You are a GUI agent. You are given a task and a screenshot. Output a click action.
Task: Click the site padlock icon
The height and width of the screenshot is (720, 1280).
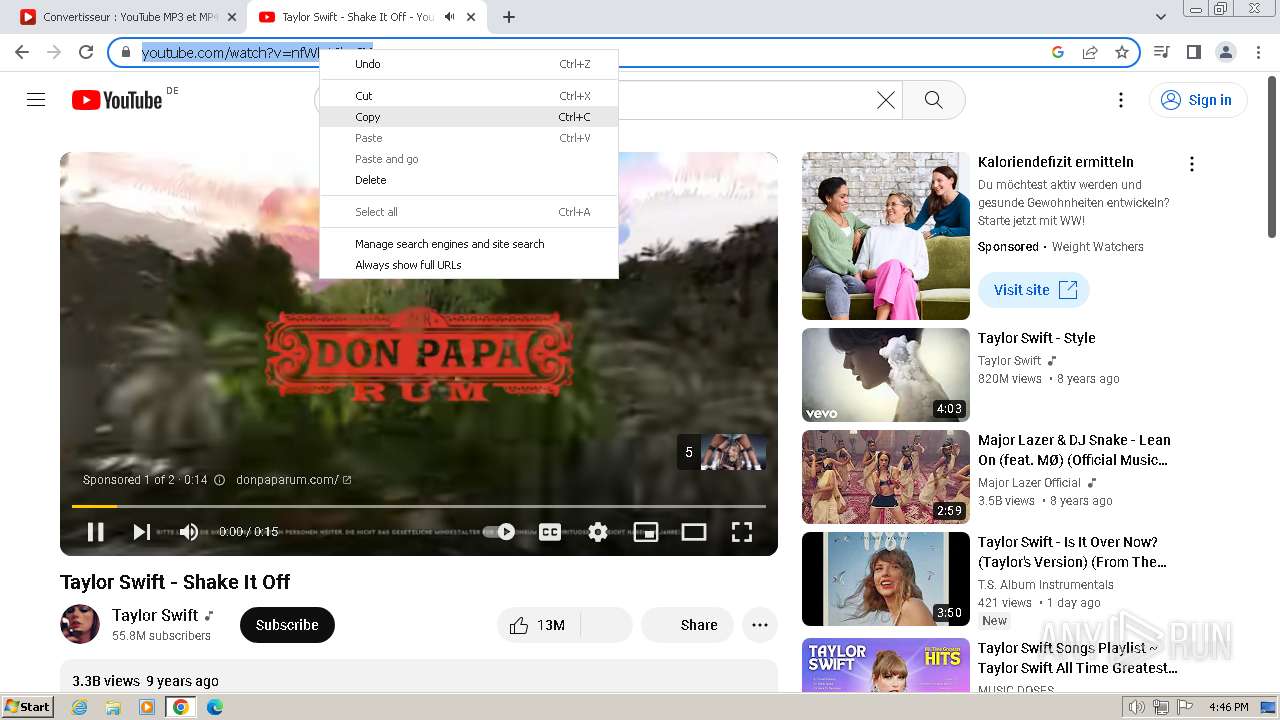coord(126,52)
